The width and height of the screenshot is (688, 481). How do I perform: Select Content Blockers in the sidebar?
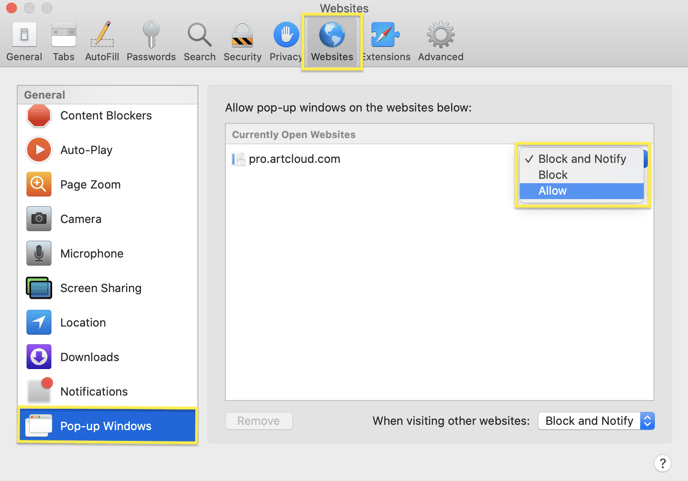pyautogui.click(x=108, y=116)
